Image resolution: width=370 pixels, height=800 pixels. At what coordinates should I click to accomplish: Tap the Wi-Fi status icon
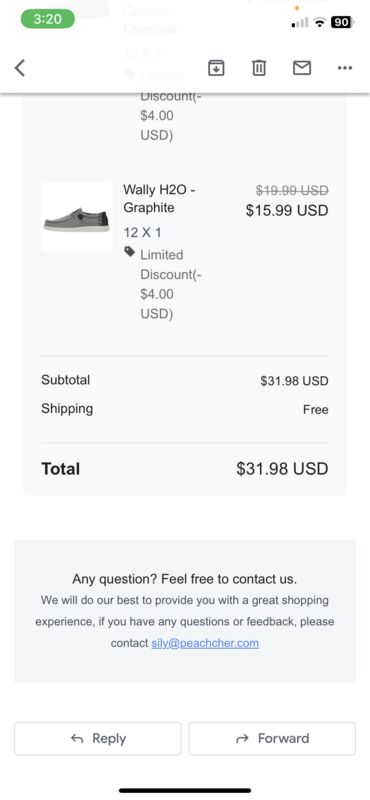click(x=320, y=21)
